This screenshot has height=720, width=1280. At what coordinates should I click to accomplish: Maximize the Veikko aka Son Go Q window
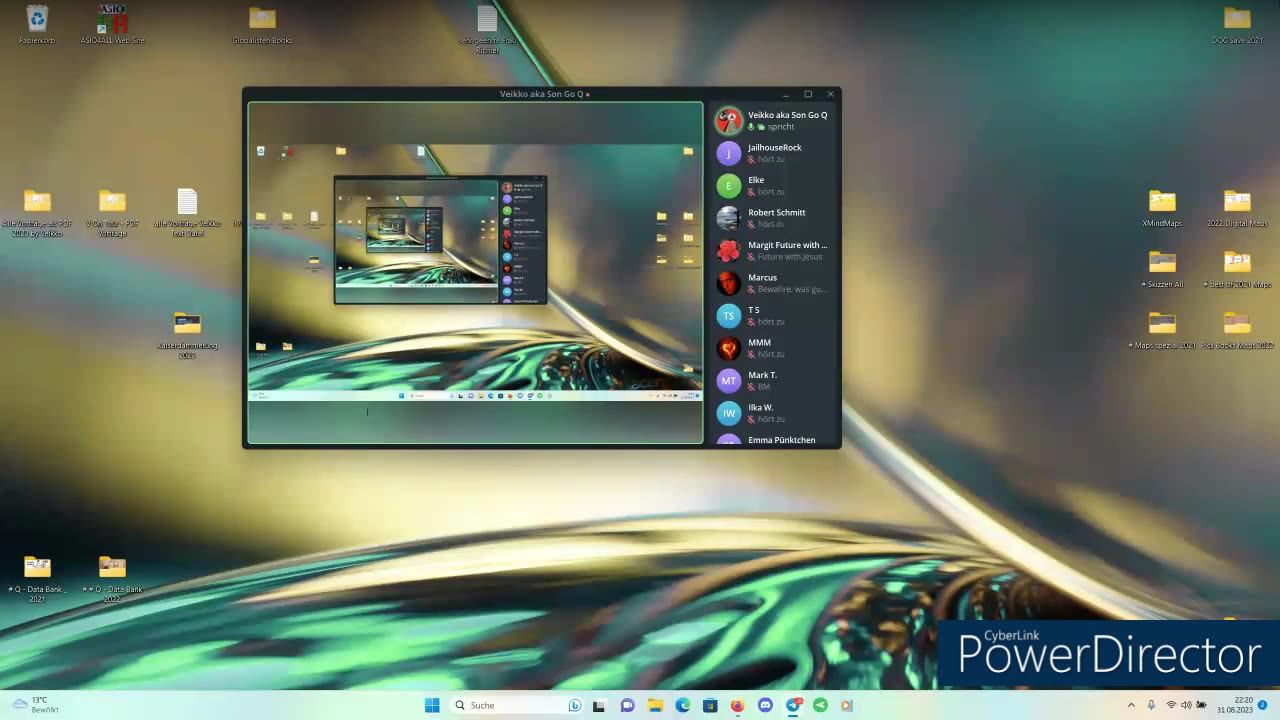[x=808, y=94]
